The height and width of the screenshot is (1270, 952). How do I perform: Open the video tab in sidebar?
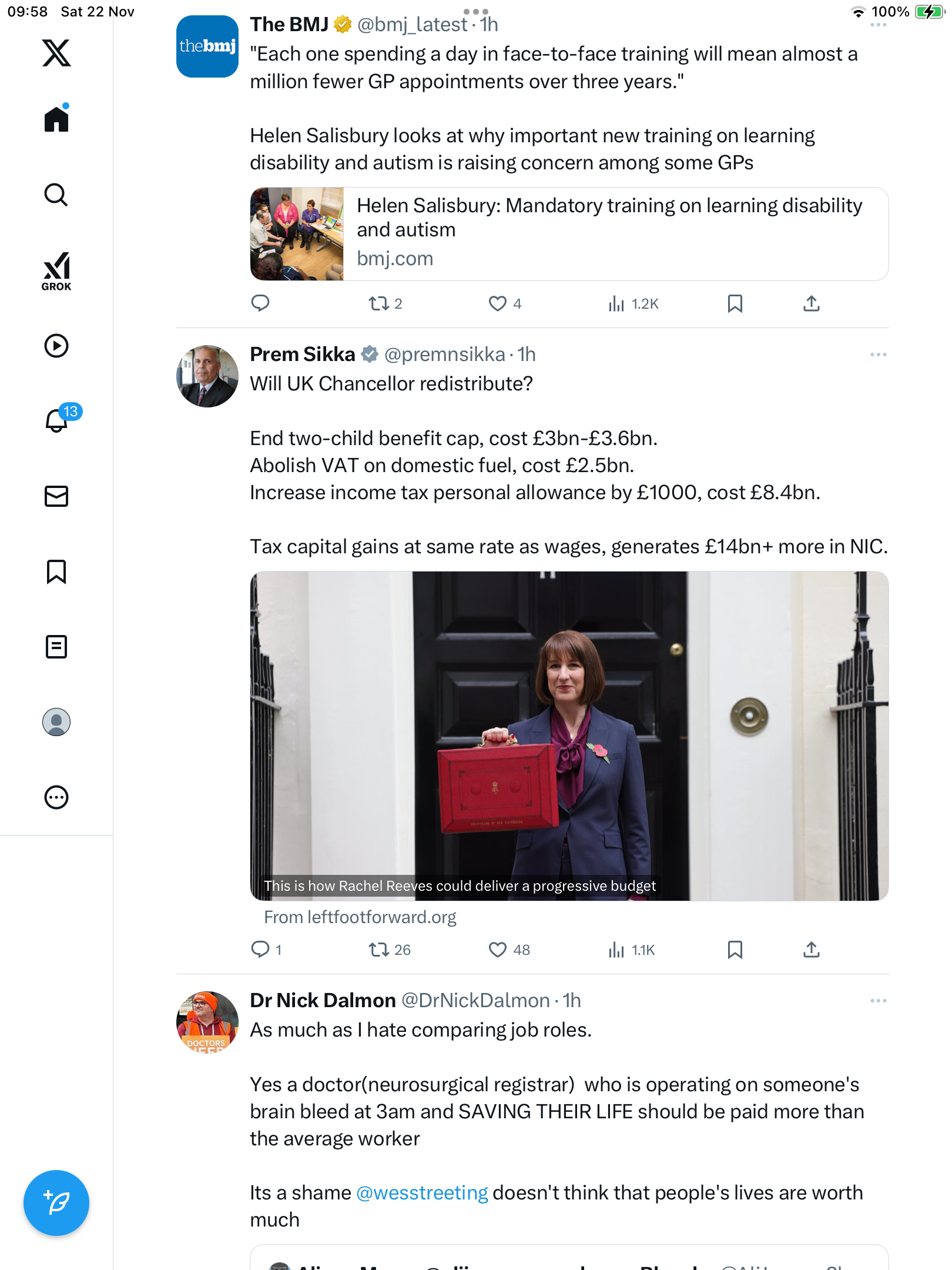(56, 346)
